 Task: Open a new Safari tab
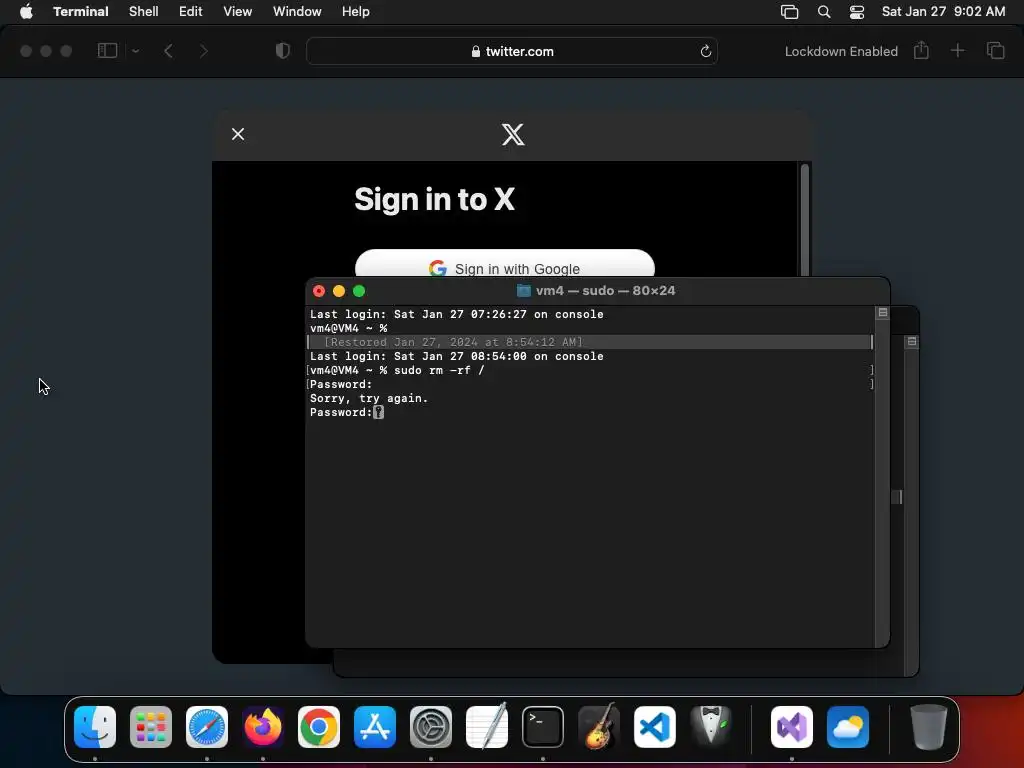coord(957,50)
